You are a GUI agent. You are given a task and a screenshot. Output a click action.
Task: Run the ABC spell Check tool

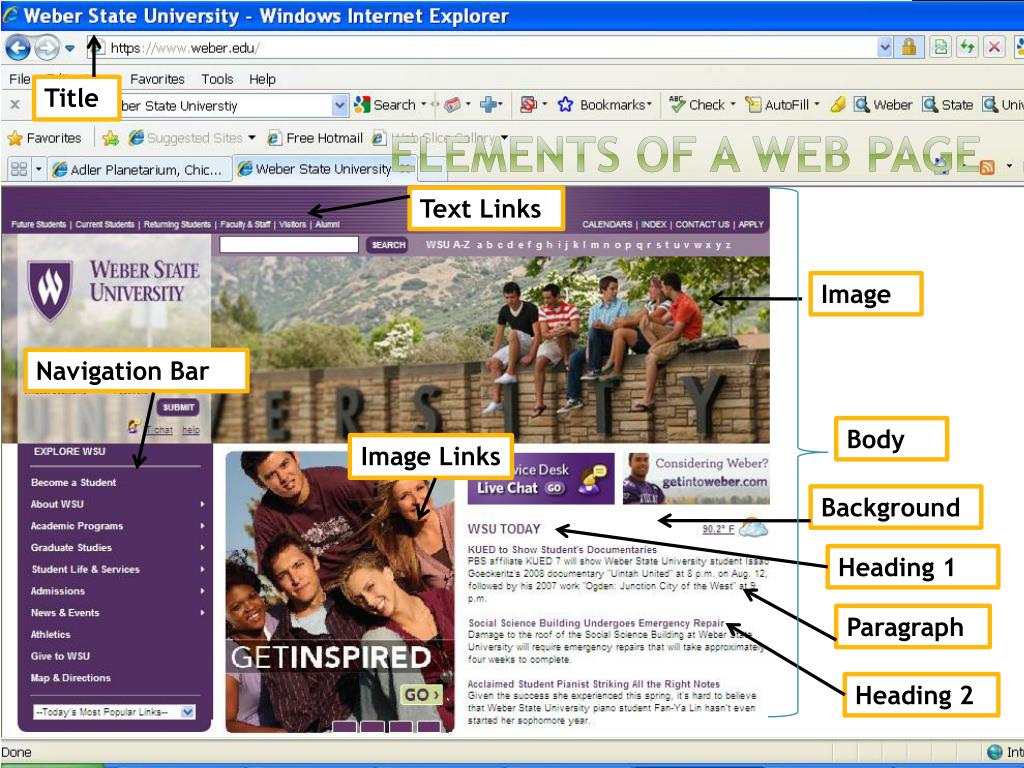click(697, 104)
